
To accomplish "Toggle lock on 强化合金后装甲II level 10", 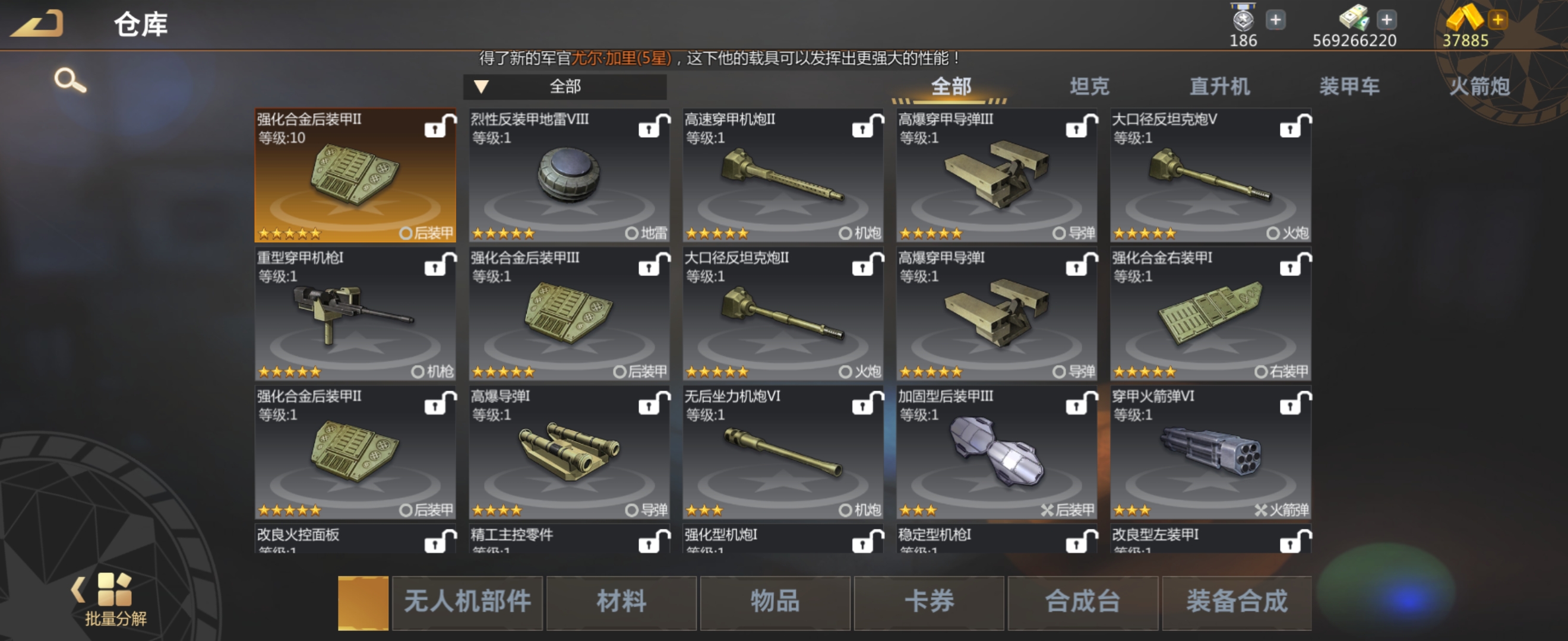I will (440, 125).
